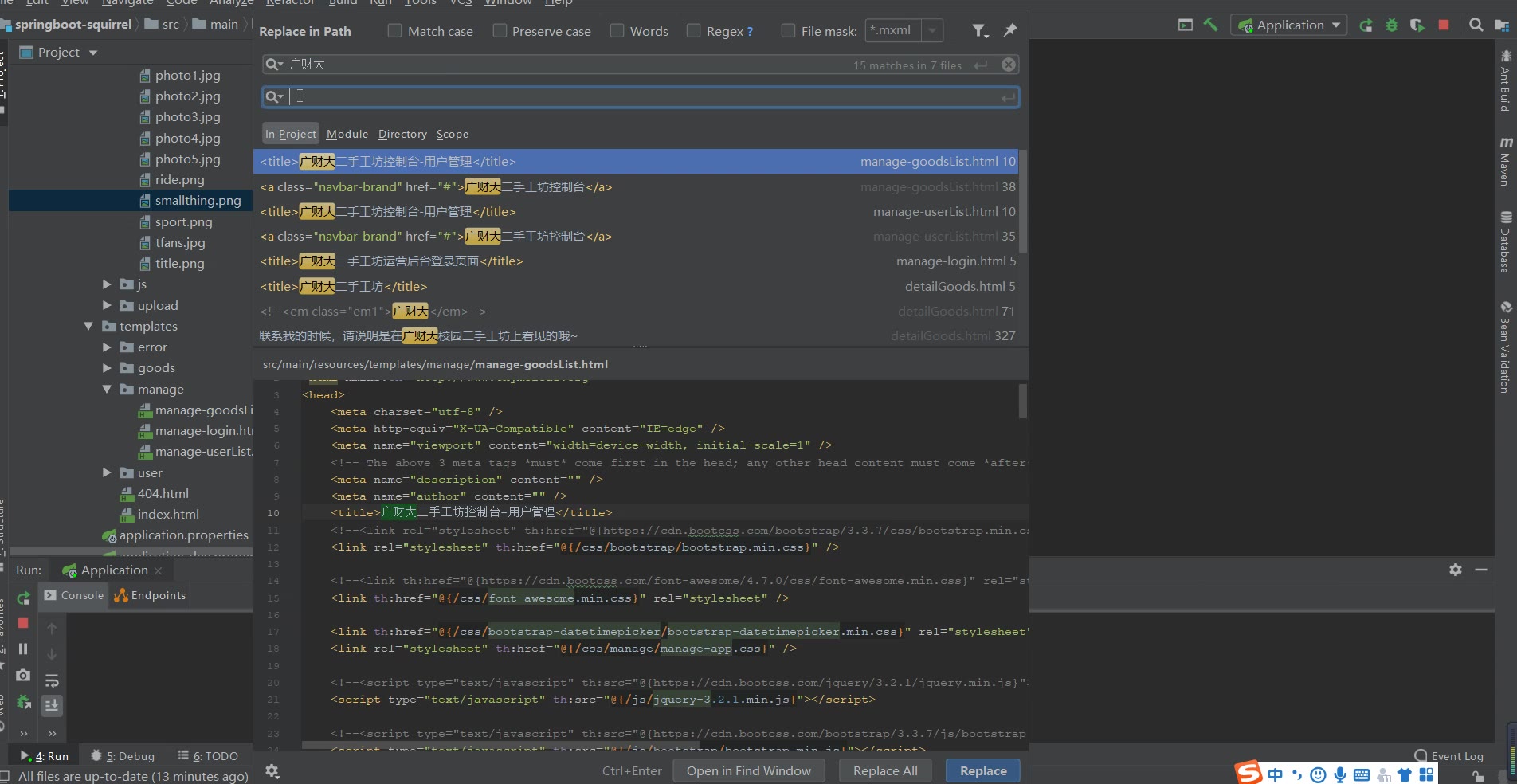The width and height of the screenshot is (1517, 784).
Task: Select In Project scope tab
Action: (x=291, y=134)
